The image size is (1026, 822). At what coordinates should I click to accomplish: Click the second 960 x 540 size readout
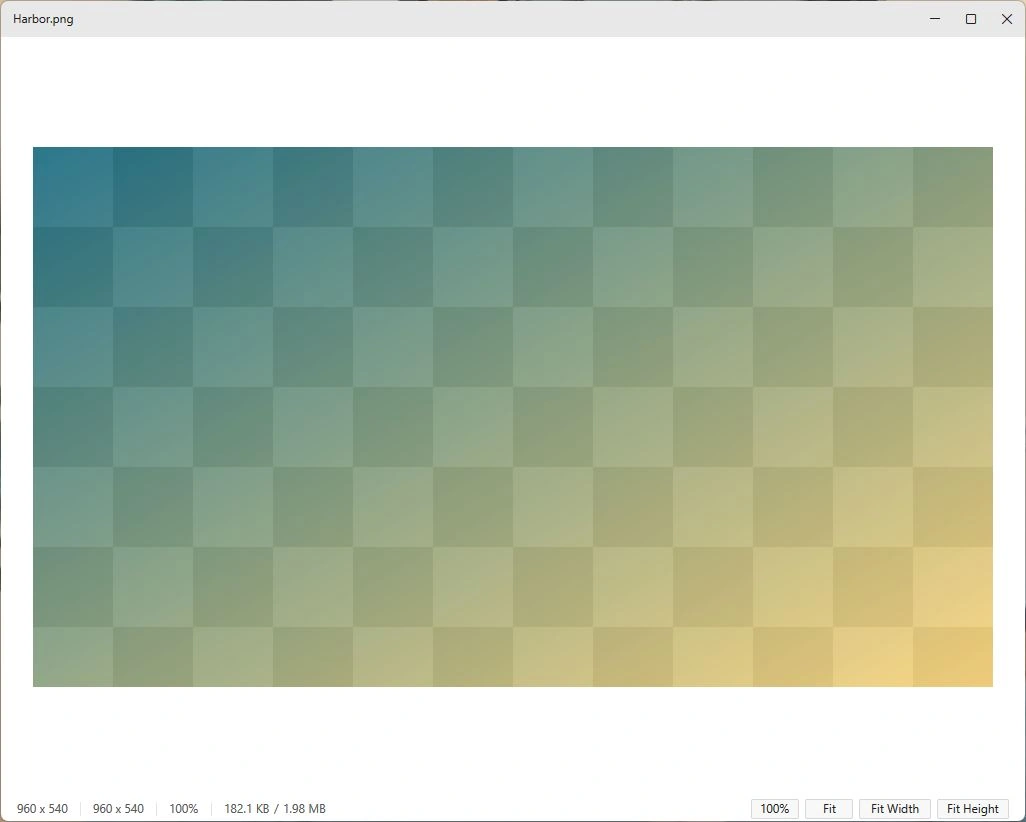[x=118, y=808]
